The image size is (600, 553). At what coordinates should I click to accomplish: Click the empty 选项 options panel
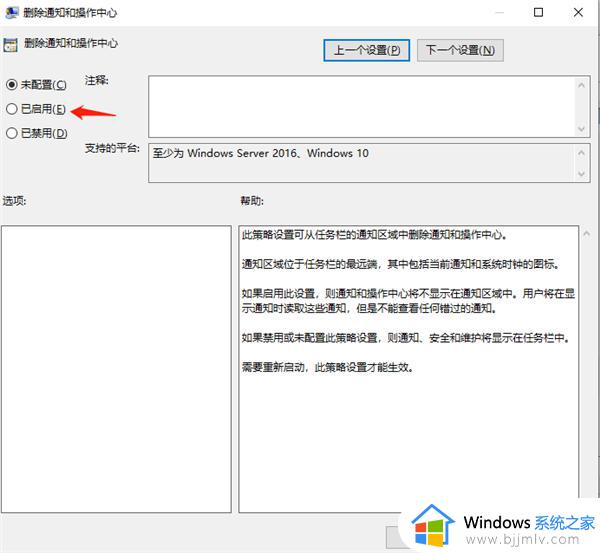[x=116, y=369]
